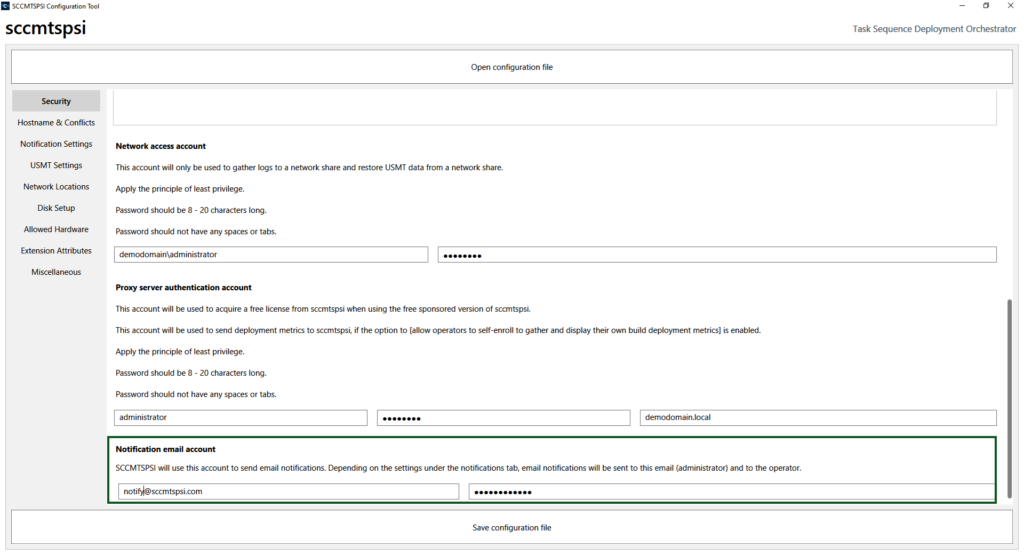Open the Notification Settings tab
This screenshot has height=555, width=1024.
(x=56, y=144)
